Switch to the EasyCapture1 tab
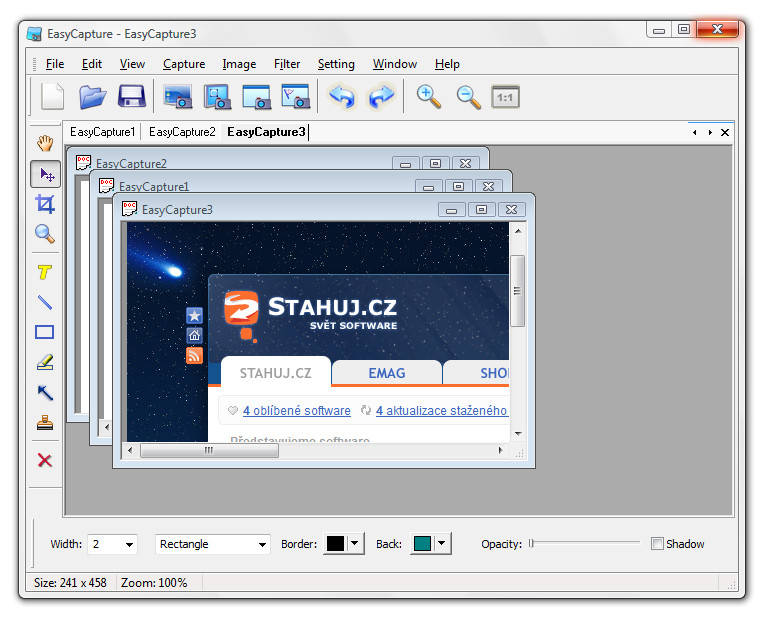This screenshot has width=761, height=622. [102, 132]
